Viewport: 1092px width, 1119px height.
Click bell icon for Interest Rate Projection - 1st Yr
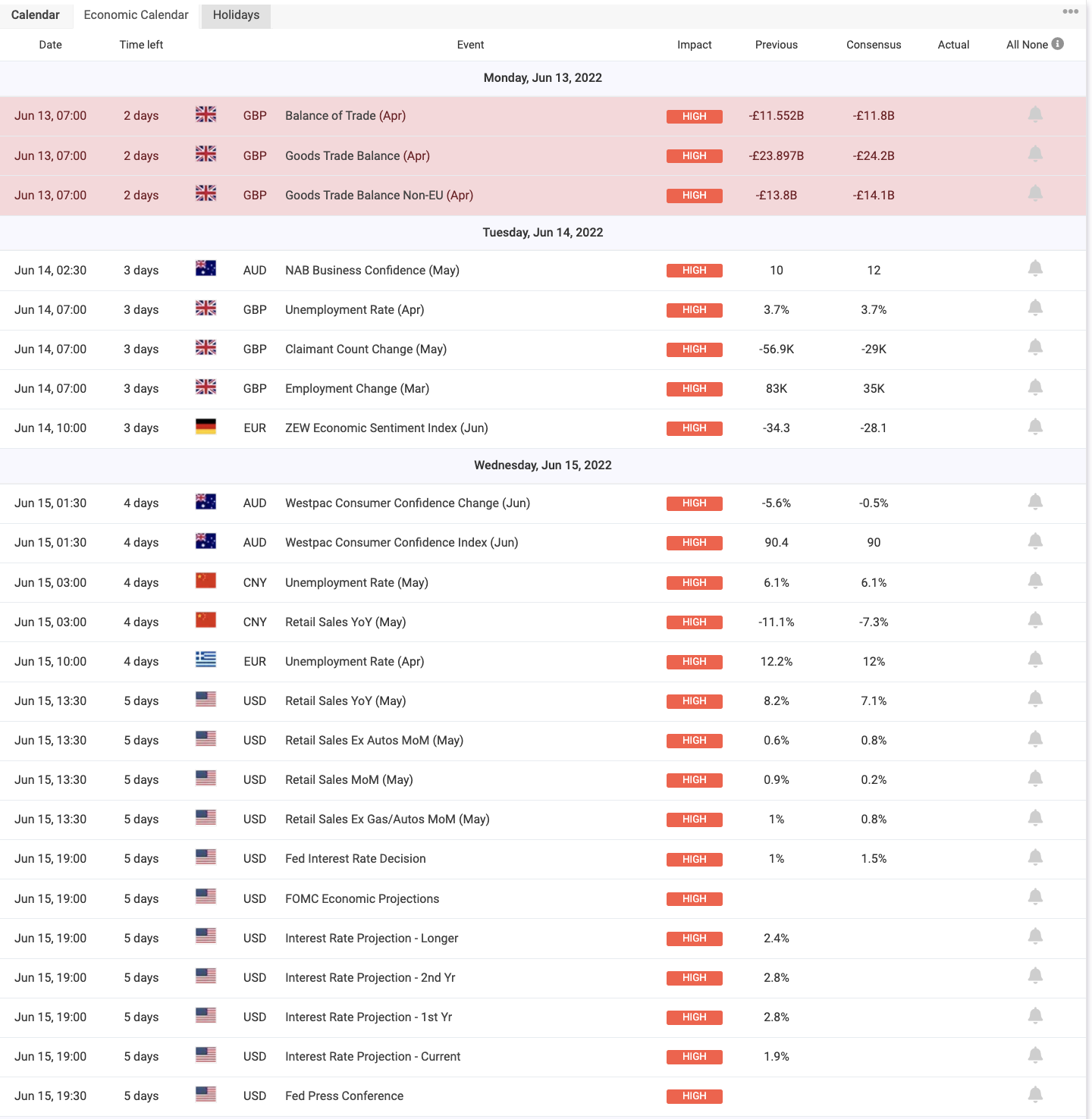pos(1035,1016)
